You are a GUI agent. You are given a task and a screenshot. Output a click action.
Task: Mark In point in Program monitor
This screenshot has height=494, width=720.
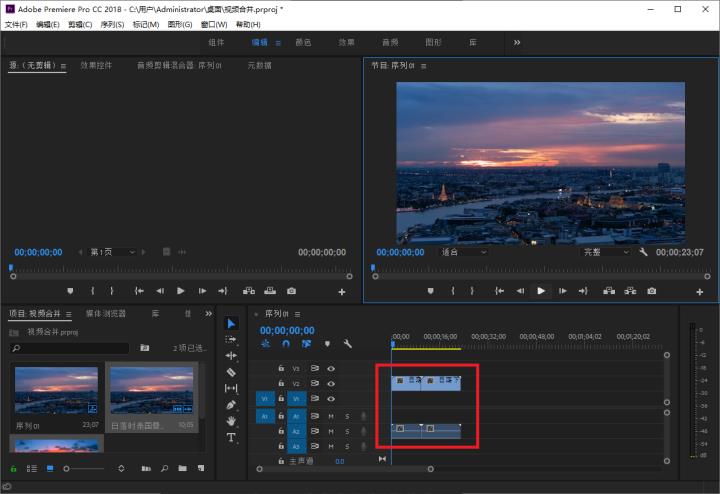(x=453, y=291)
